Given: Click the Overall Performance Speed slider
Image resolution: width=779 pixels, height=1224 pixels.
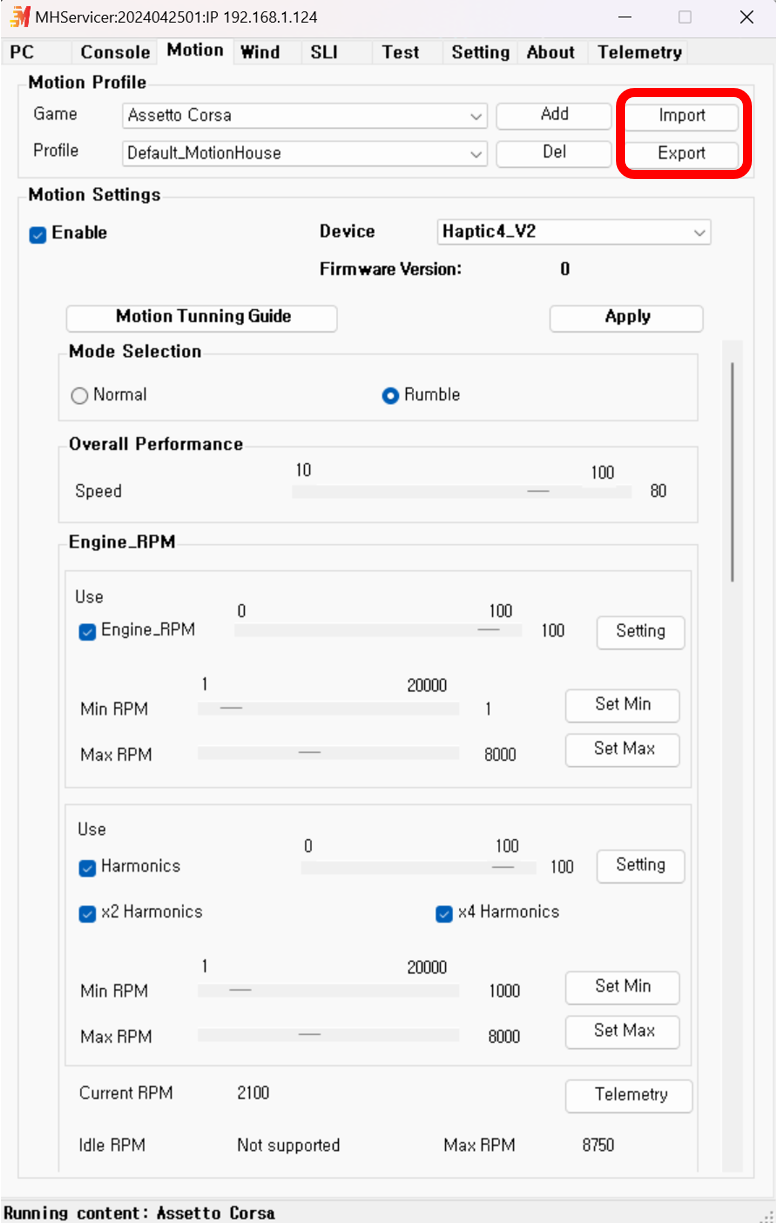Looking at the screenshot, I should click(x=462, y=492).
